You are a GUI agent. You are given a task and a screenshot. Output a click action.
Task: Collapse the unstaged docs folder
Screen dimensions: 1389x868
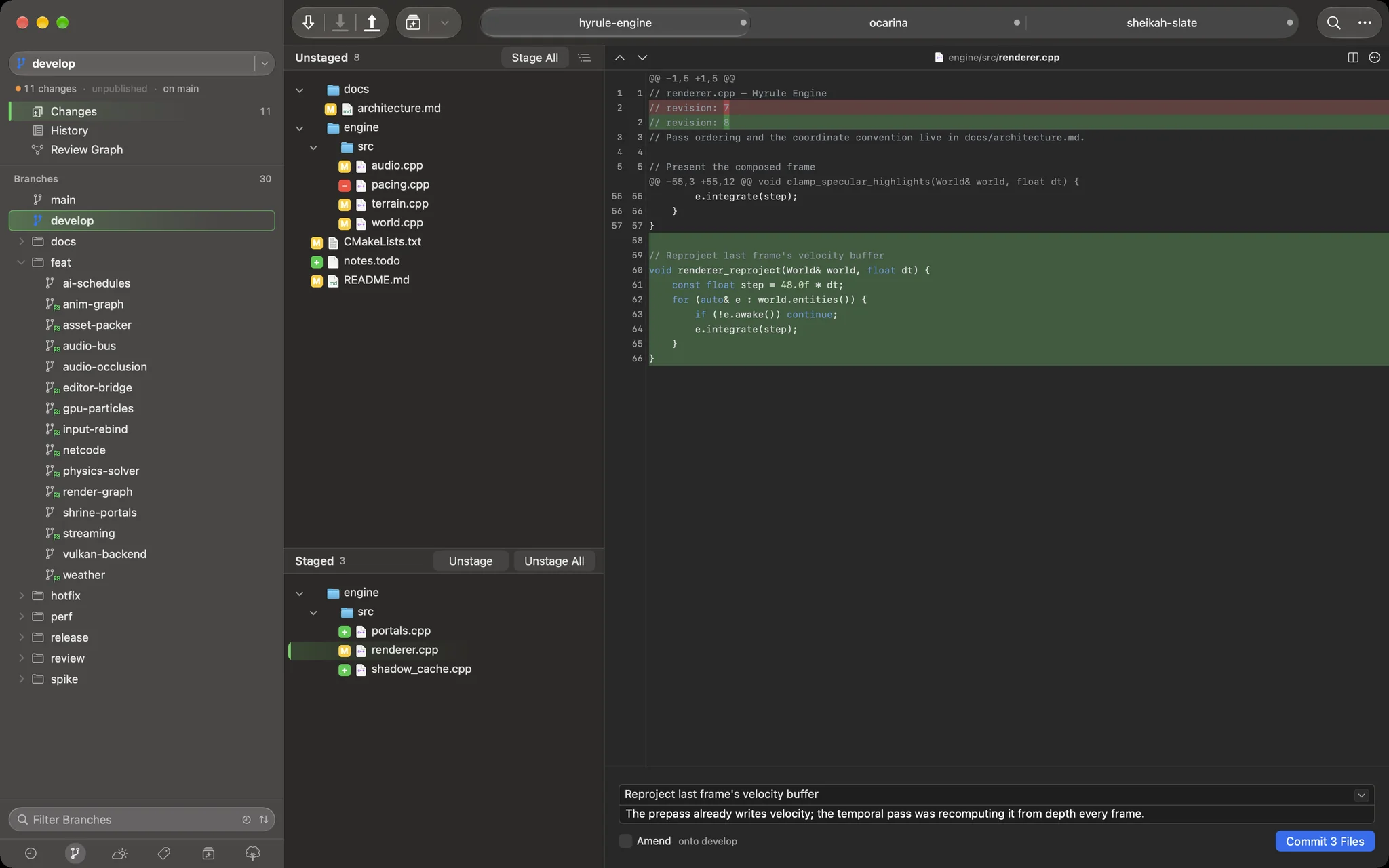pos(300,90)
